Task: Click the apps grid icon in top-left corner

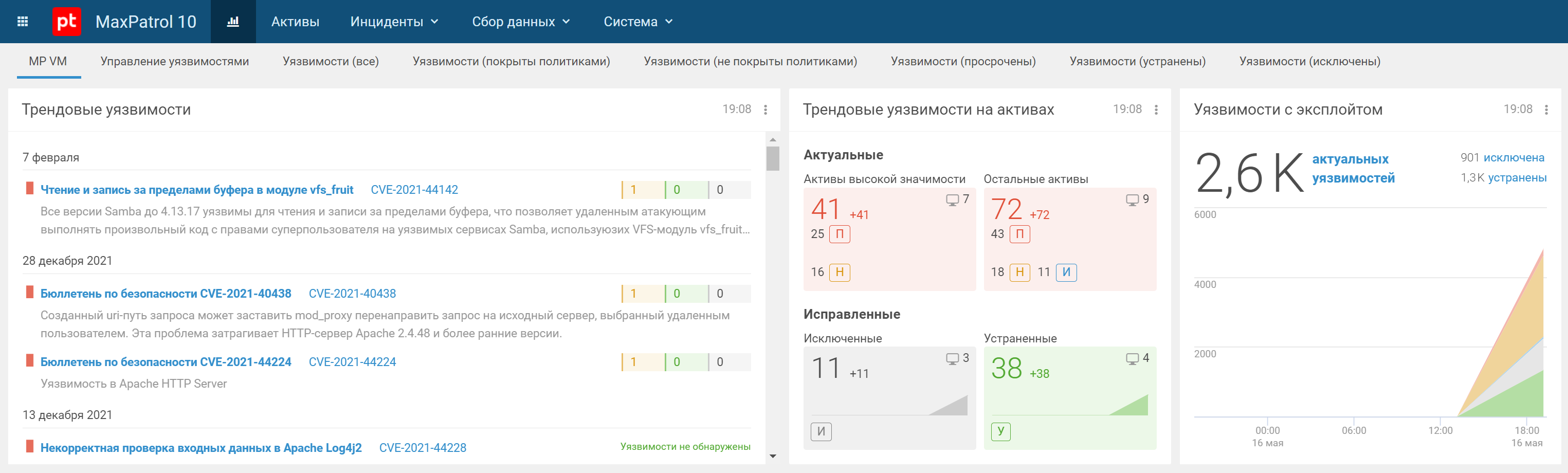Action: pos(23,21)
